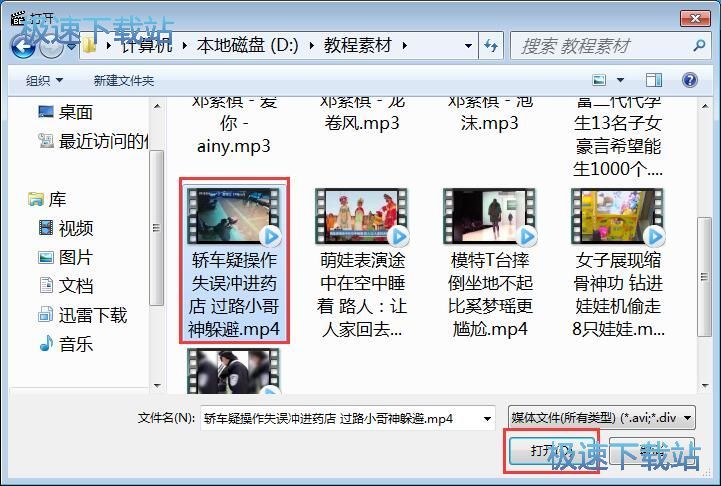Open recent locations dropdown beside the nav arrows

coord(72,46)
